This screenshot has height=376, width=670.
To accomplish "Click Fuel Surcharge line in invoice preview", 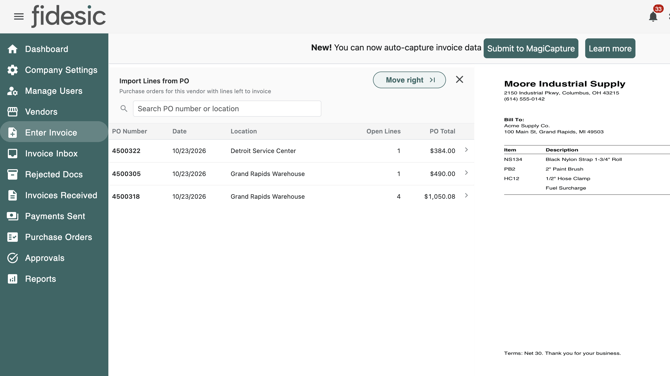I will click(x=566, y=188).
